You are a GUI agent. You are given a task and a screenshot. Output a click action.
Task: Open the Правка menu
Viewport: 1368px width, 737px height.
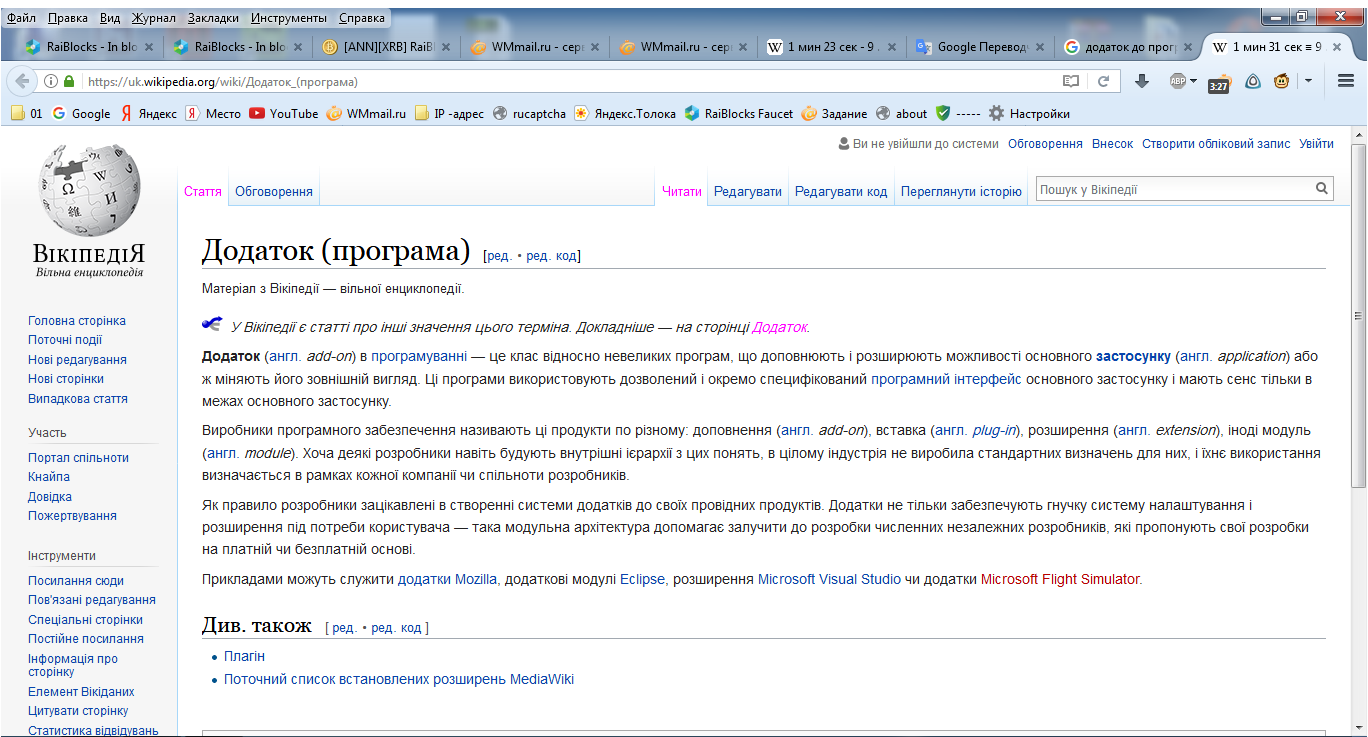67,18
